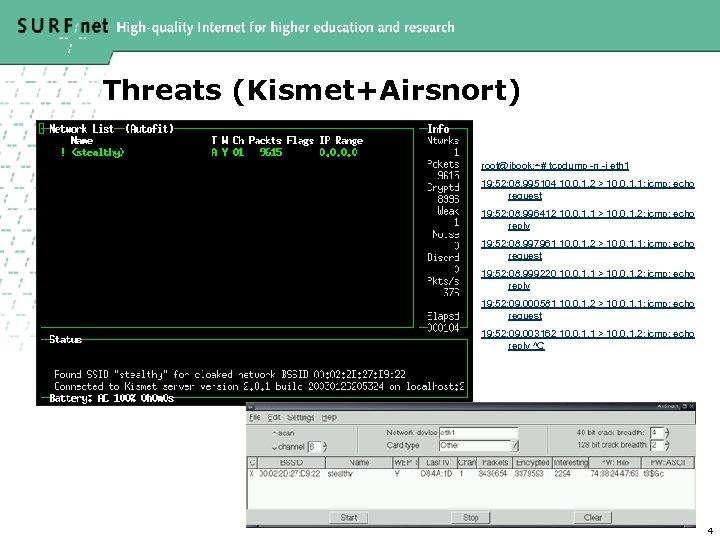Sort by Name column header in AirSnort
720x540 pixels.
pos(359,462)
